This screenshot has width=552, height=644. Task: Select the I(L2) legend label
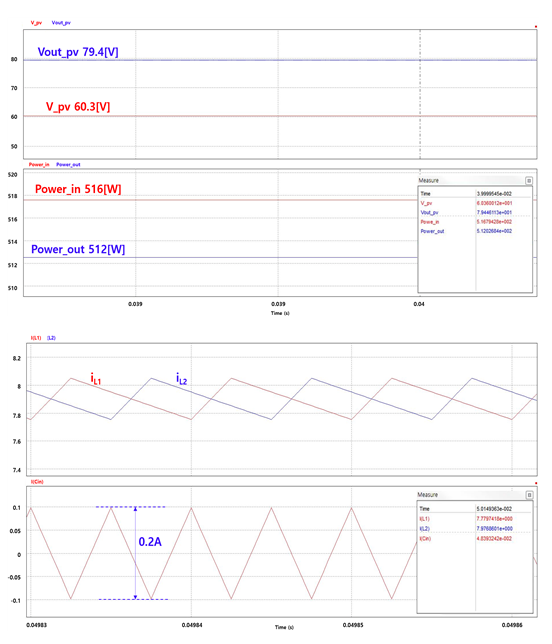click(51, 338)
